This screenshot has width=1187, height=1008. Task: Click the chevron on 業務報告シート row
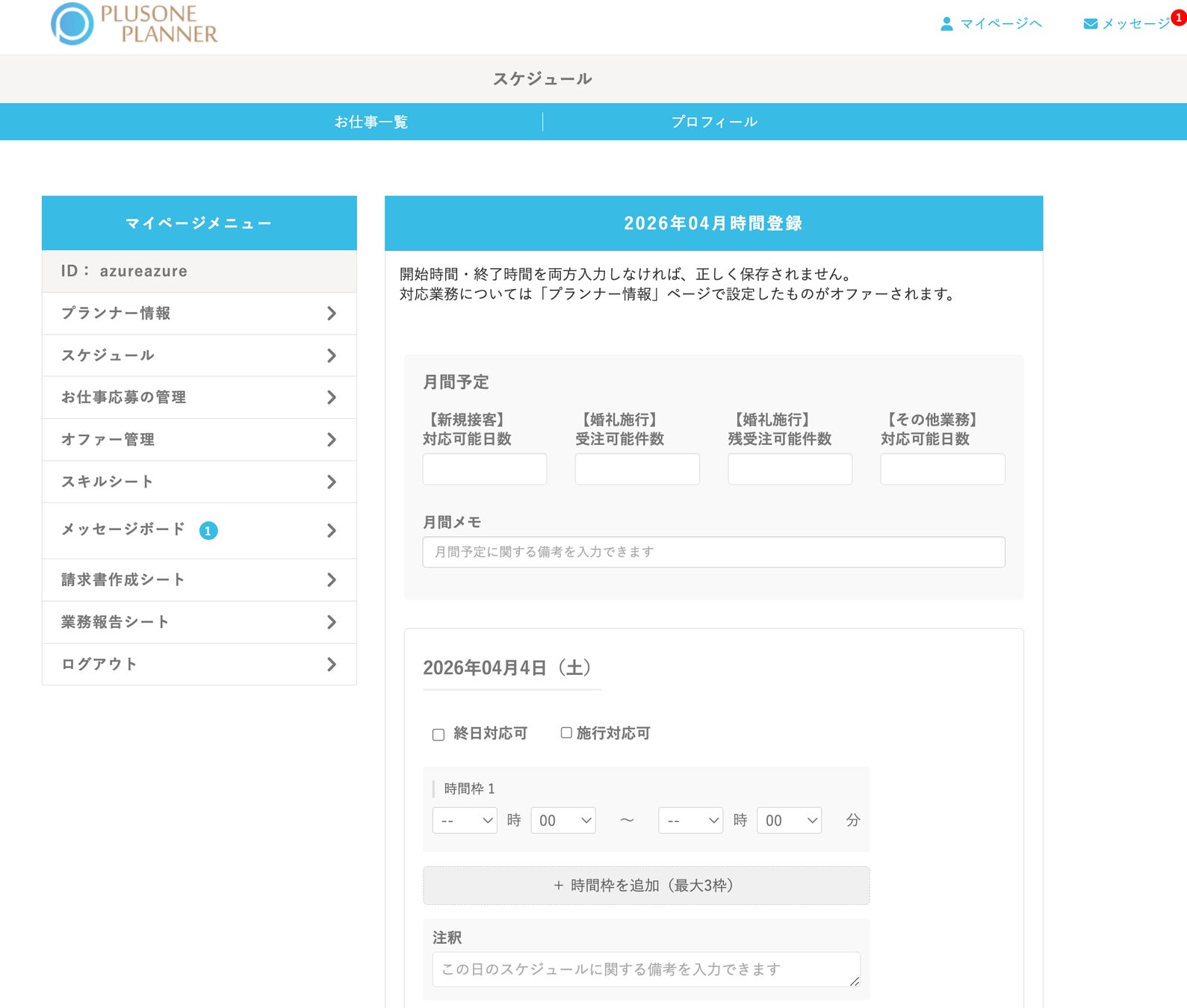332,622
